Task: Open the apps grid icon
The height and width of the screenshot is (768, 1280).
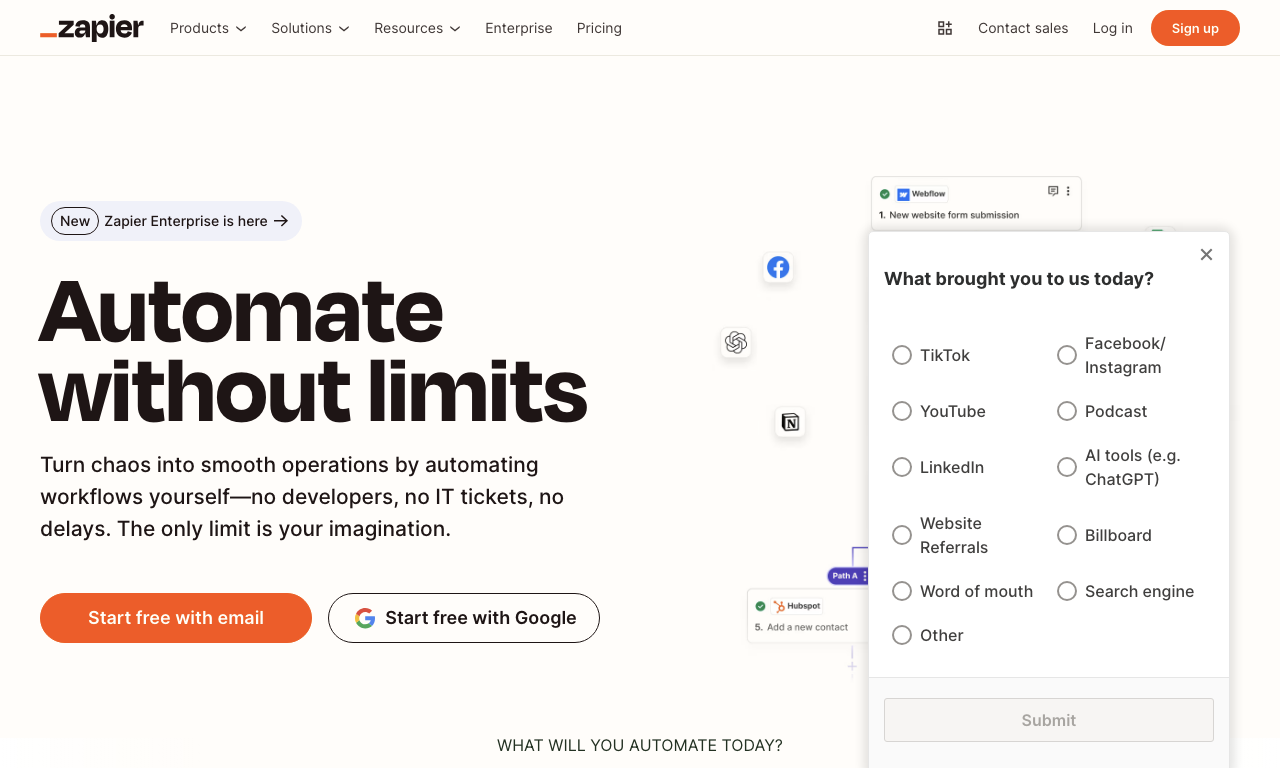Action: (945, 28)
